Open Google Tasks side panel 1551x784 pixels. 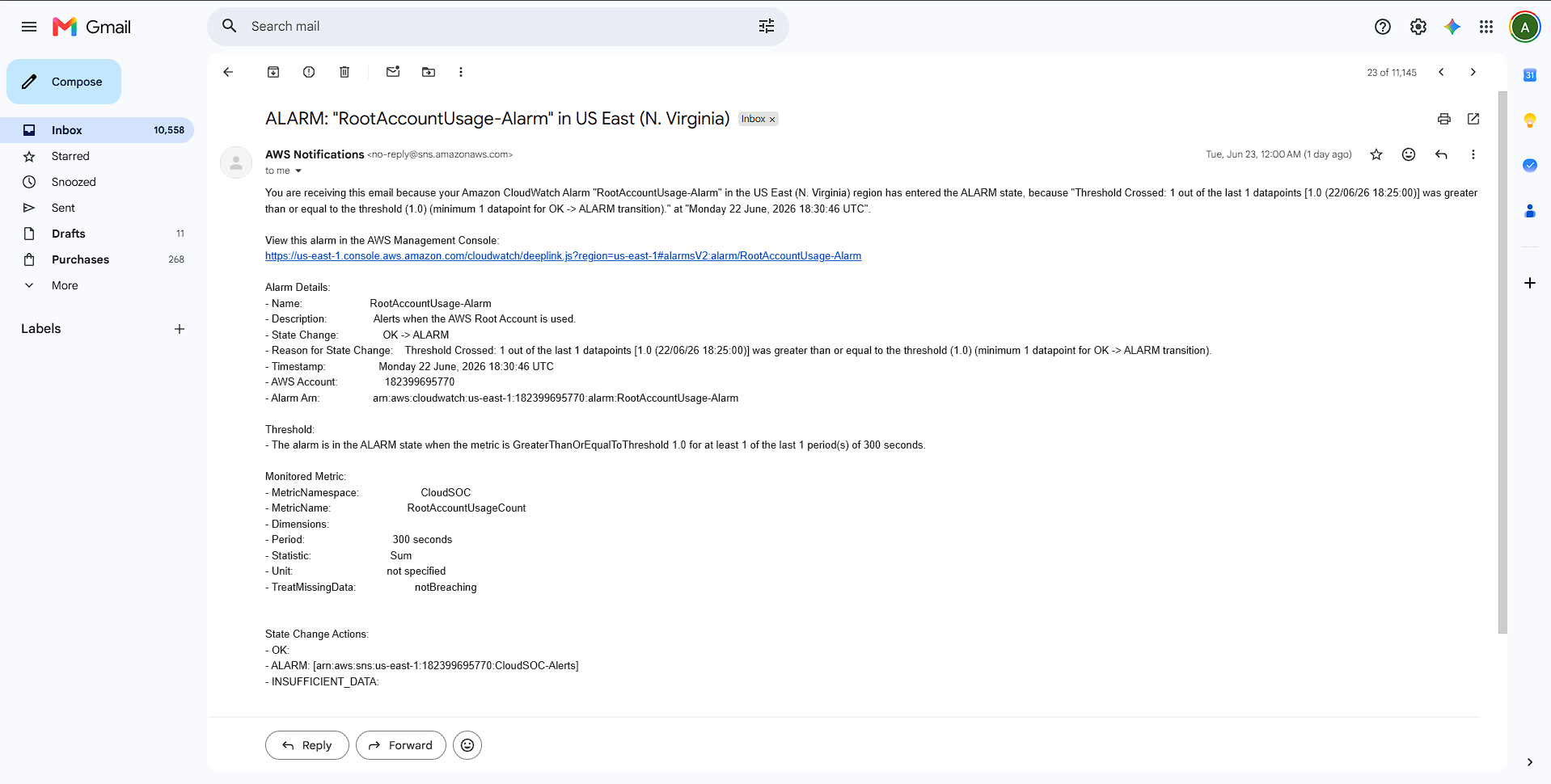click(1530, 166)
